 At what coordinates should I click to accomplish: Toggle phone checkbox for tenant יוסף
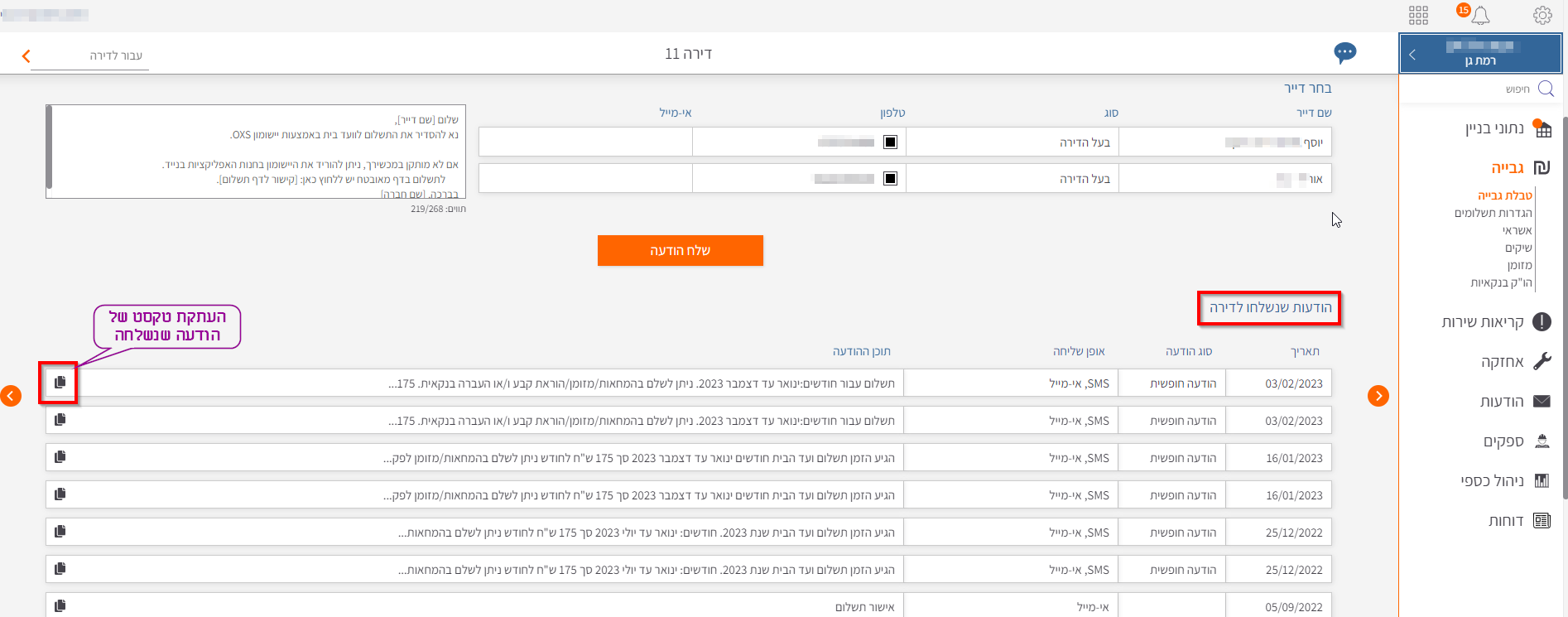point(890,142)
